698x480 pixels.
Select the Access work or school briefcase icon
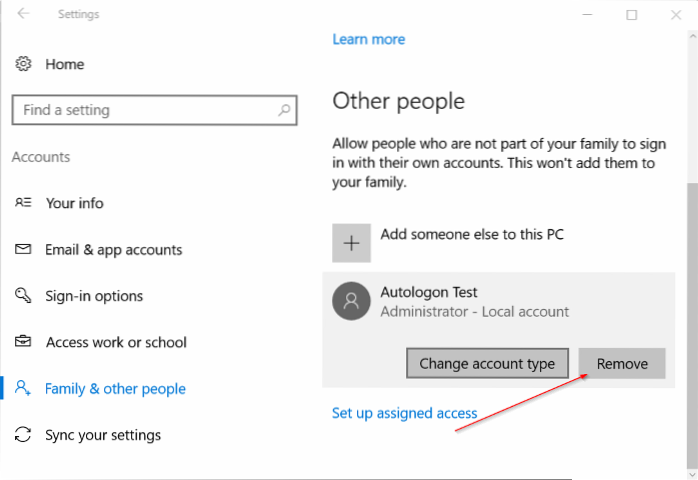[24, 342]
